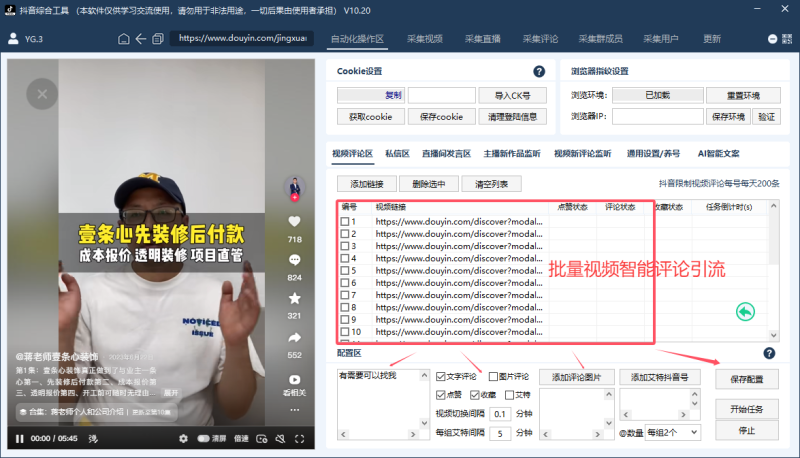Screen dimensions: 800x458
Task: Click the 重置环境 button
Action: click(x=743, y=95)
